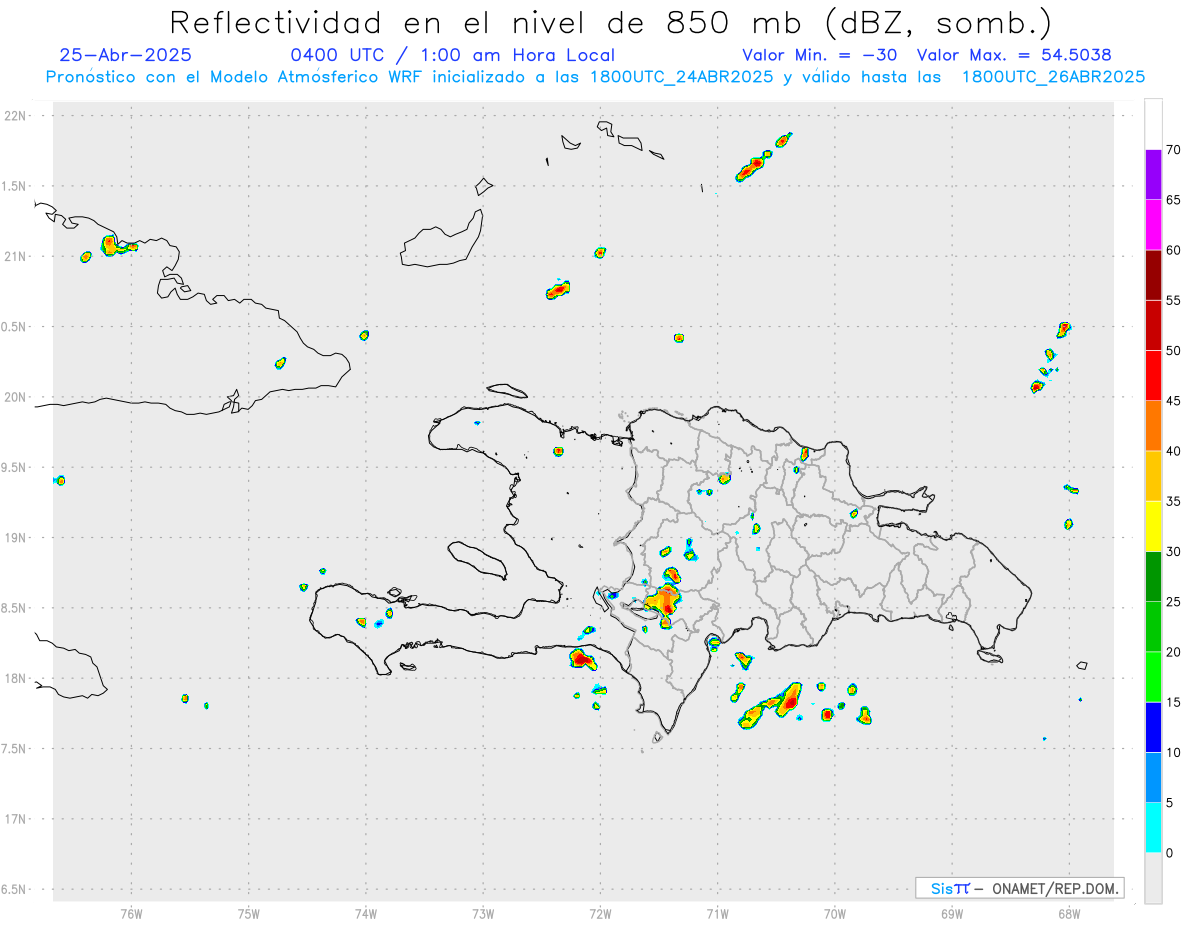Screen dimensions: 1200x927
Task: Click the '0' value on the color scale
Action: click(x=1171, y=853)
